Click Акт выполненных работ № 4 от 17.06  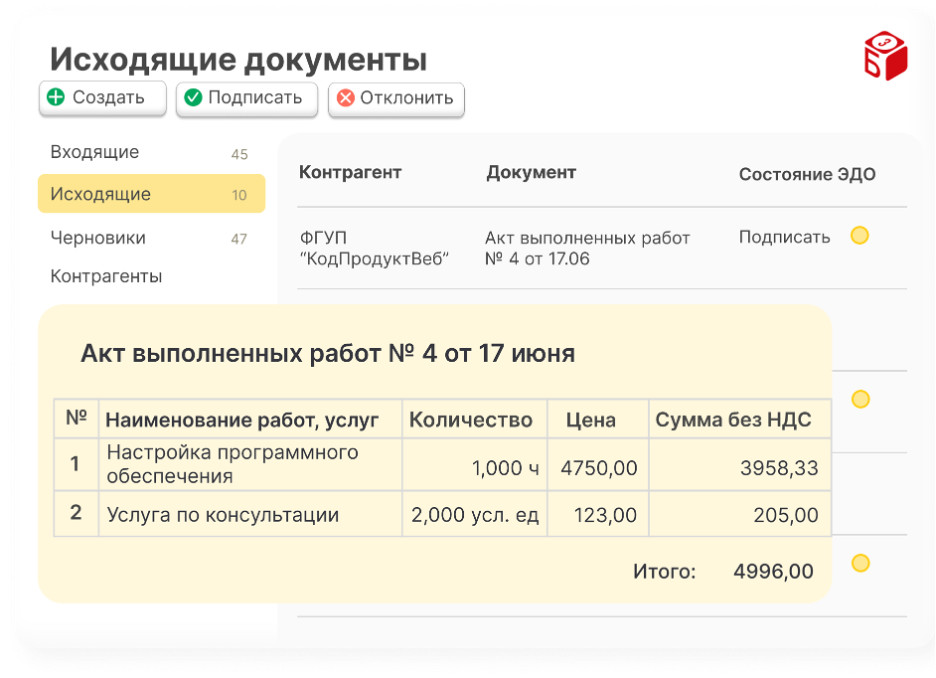[587, 248]
